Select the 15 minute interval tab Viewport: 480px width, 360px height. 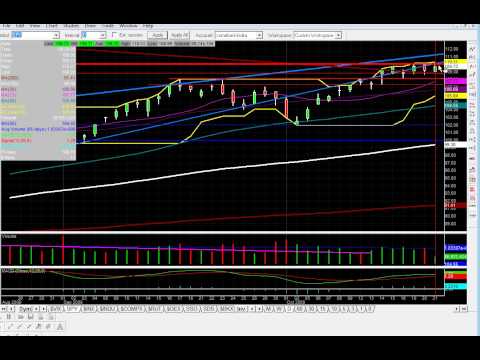click(323, 309)
